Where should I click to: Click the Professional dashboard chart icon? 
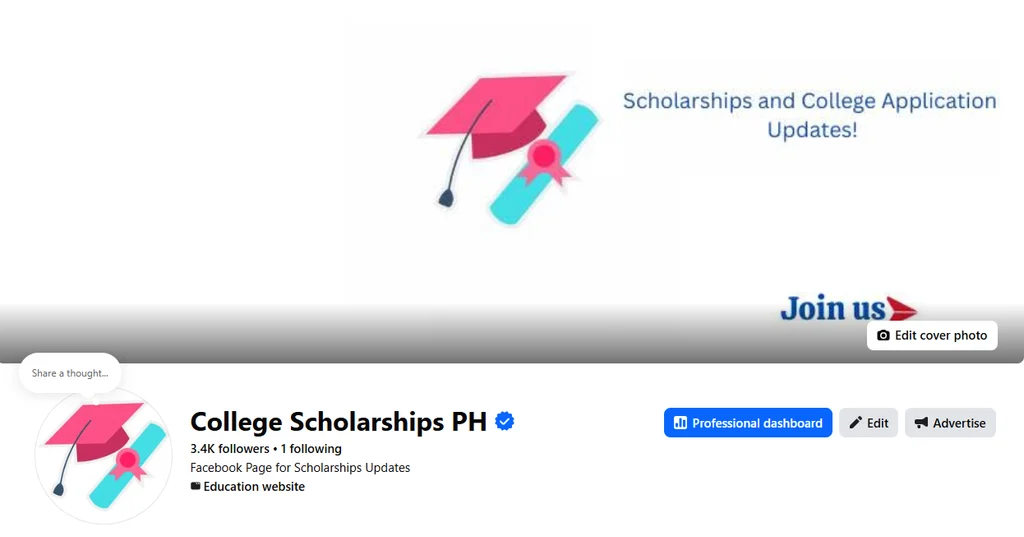click(x=680, y=423)
